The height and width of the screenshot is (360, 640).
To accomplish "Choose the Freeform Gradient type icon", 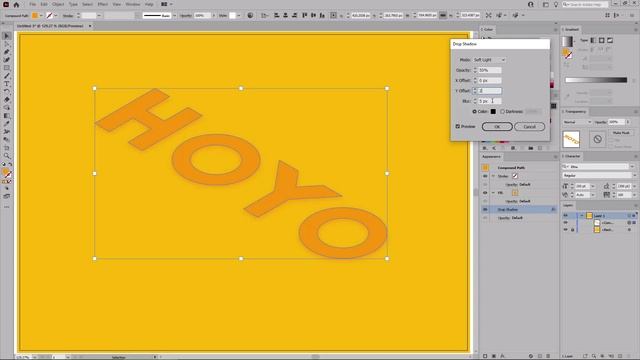I will (610, 40).
